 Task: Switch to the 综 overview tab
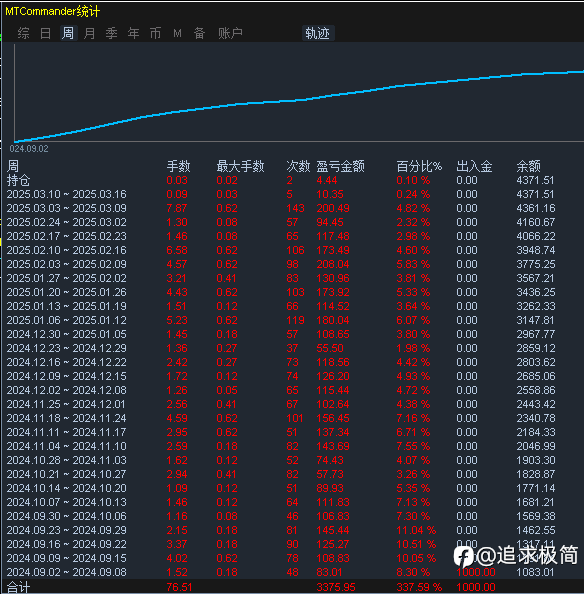click(23, 33)
